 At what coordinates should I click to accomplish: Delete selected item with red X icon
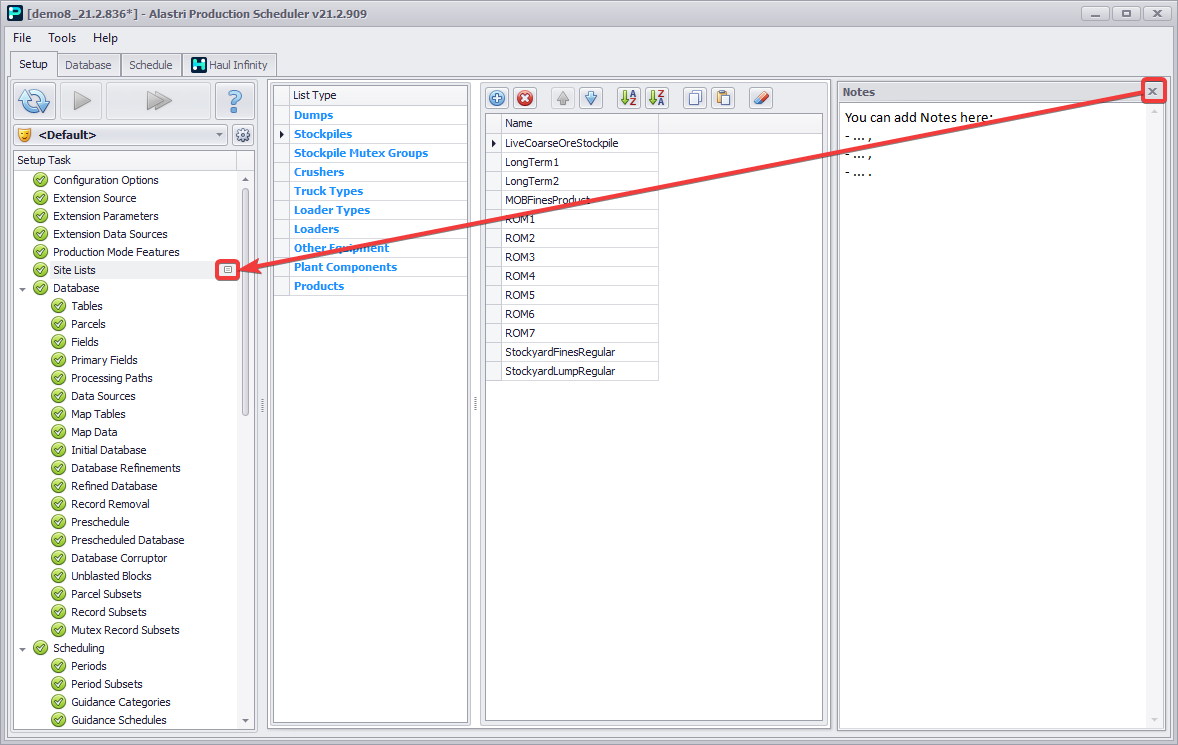pyautogui.click(x=525, y=98)
